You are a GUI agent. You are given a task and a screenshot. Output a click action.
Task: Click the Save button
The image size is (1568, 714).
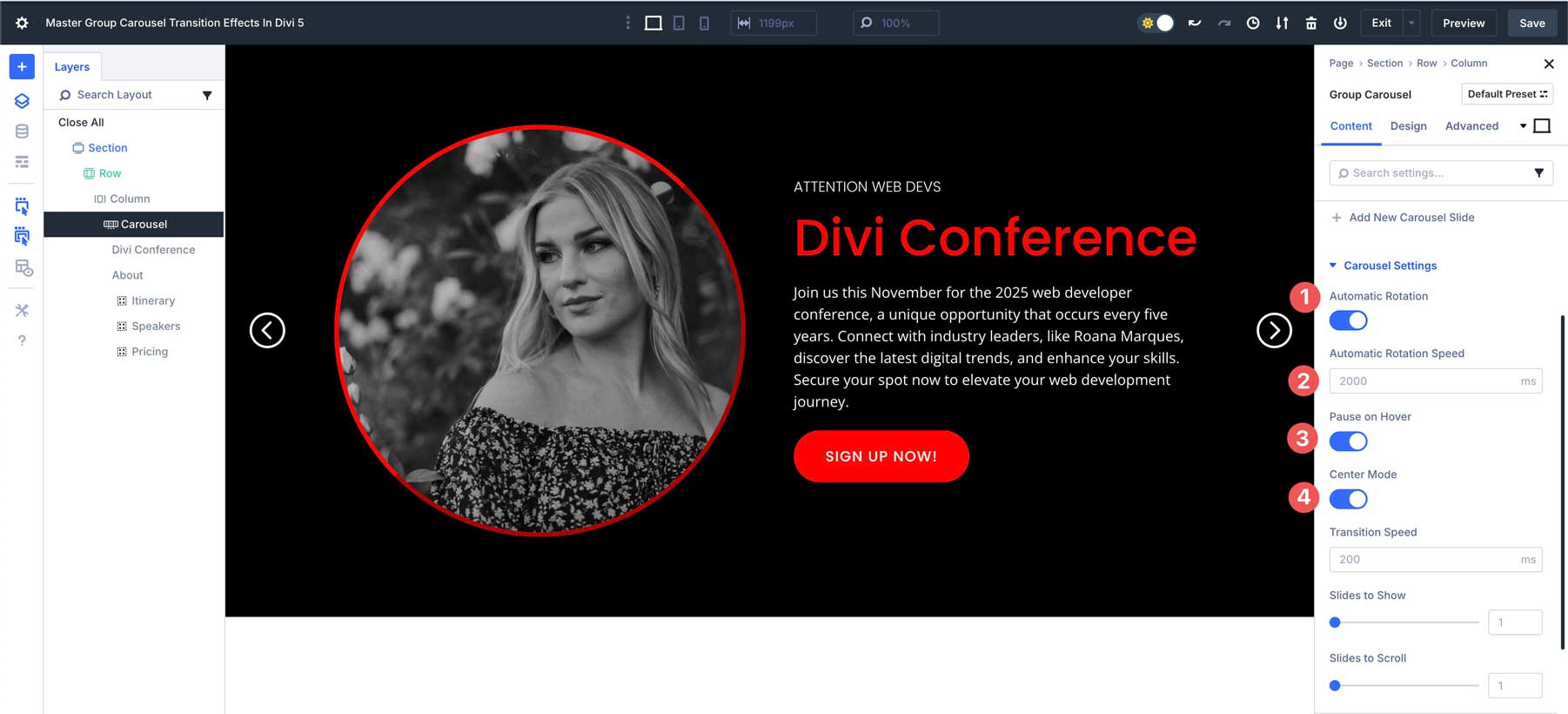pyautogui.click(x=1532, y=23)
